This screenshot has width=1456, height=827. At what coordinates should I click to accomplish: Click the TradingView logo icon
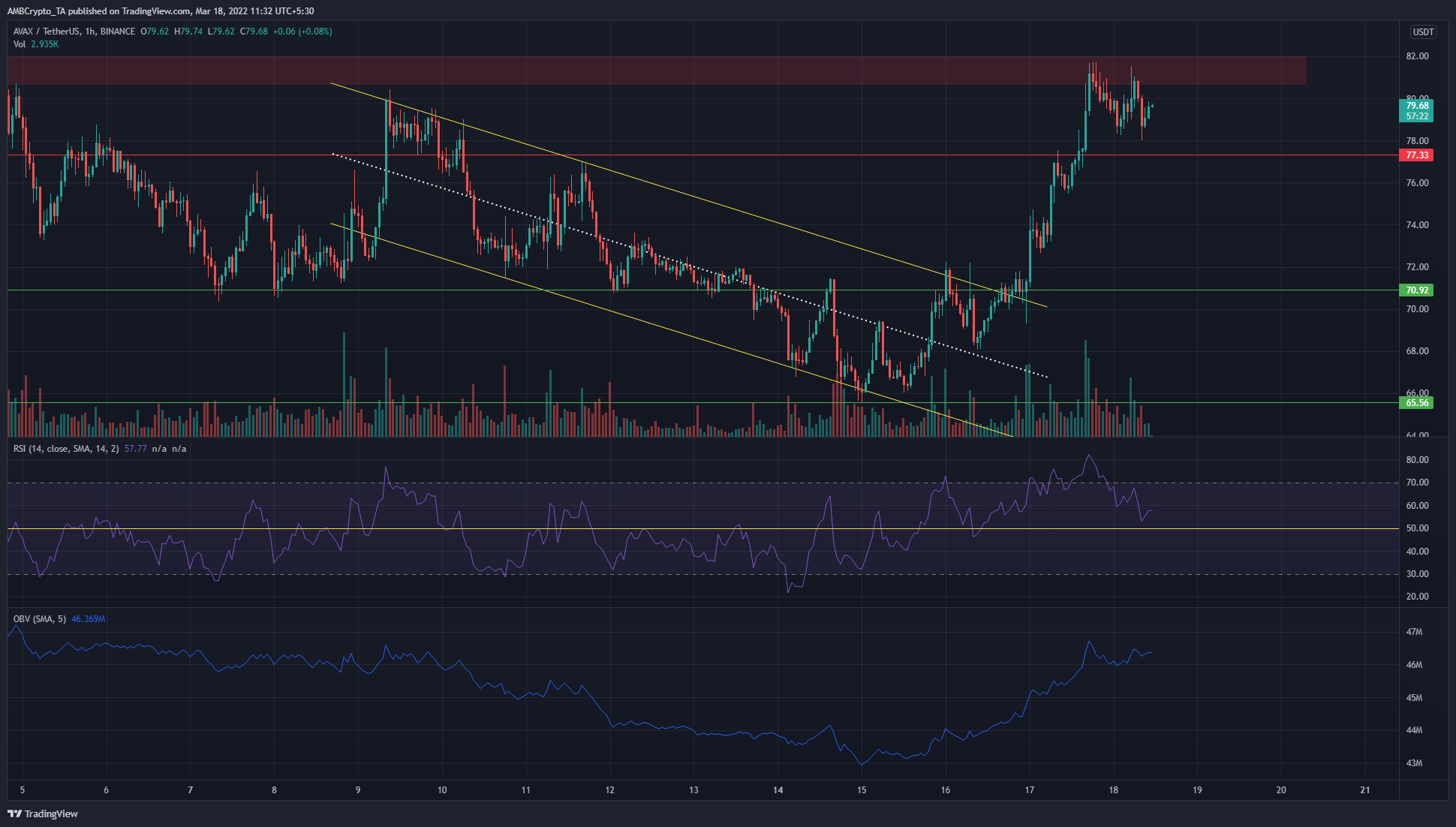pyautogui.click(x=14, y=813)
